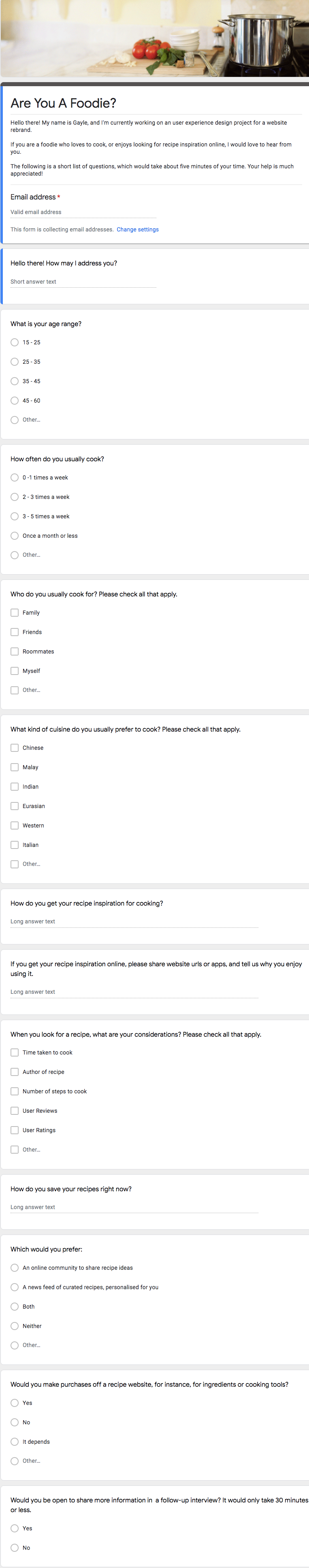Select 'An online community to share recipe ideas'
Screen dimensions: 309x1568
coord(15,1268)
